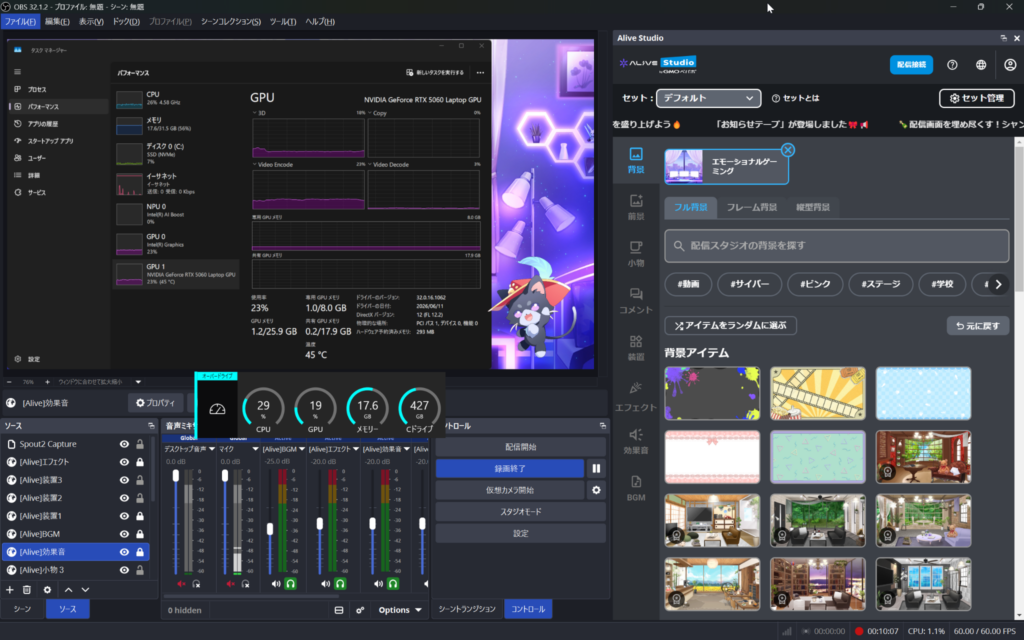This screenshot has width=1024, height=640.
Task: Pause the recording with pause icon
Action: click(x=596, y=468)
